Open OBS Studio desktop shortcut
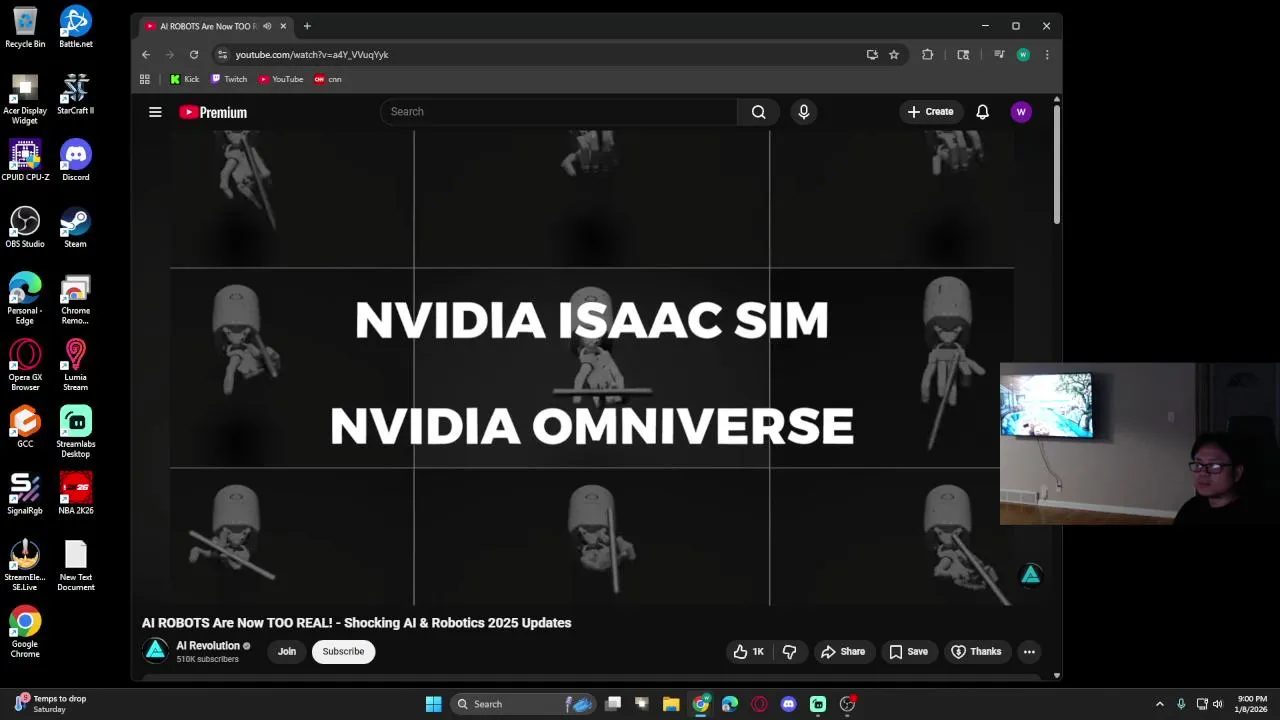Viewport: 1280px width, 720px height. (25, 227)
